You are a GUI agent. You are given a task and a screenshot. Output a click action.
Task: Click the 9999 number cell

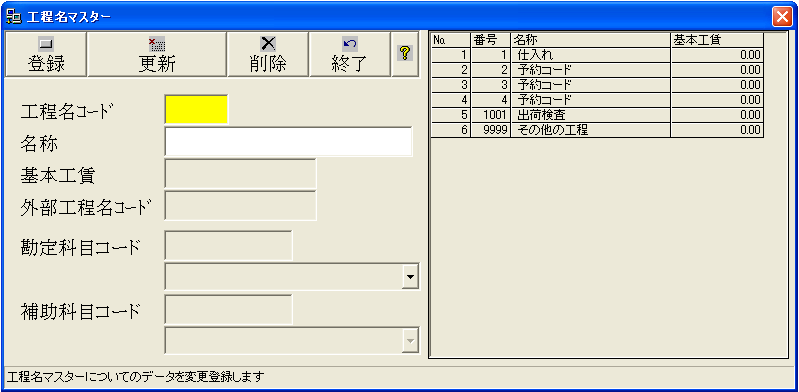pyautogui.click(x=491, y=130)
